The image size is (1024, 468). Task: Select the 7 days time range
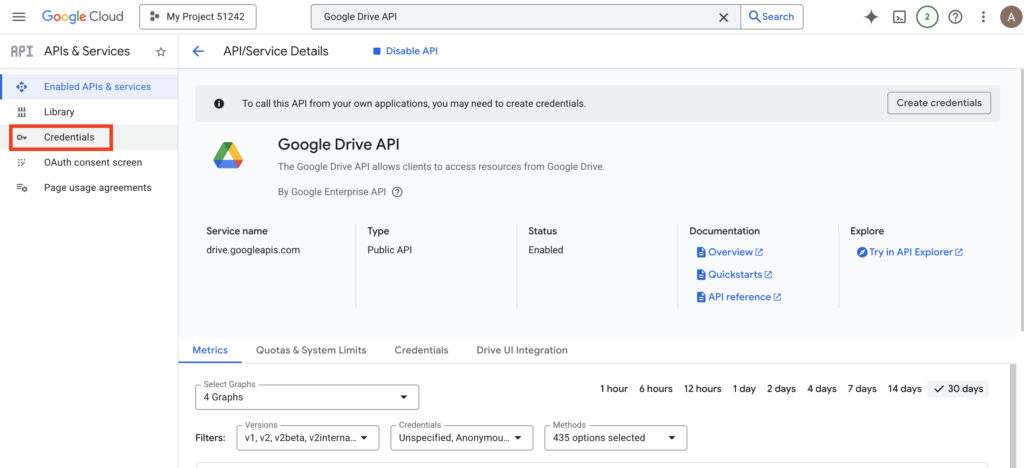(x=861, y=389)
